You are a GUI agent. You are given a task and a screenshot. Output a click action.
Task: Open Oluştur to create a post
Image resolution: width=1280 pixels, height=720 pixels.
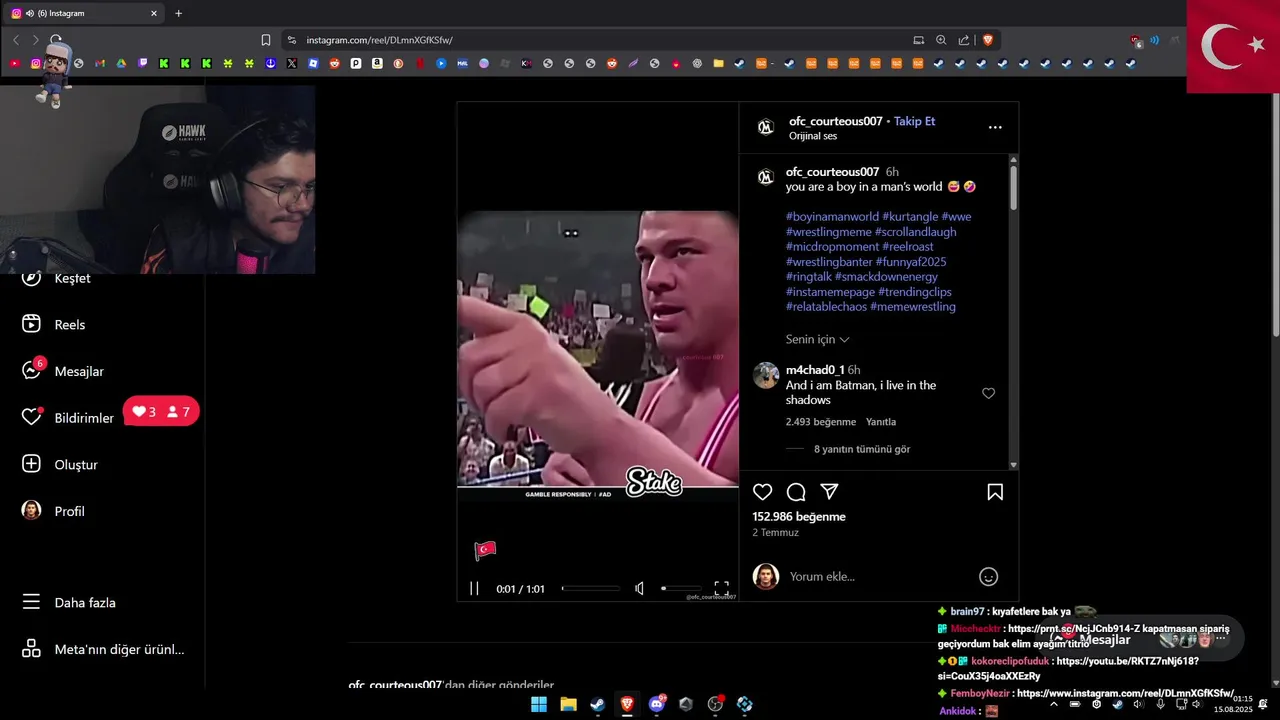click(60, 464)
